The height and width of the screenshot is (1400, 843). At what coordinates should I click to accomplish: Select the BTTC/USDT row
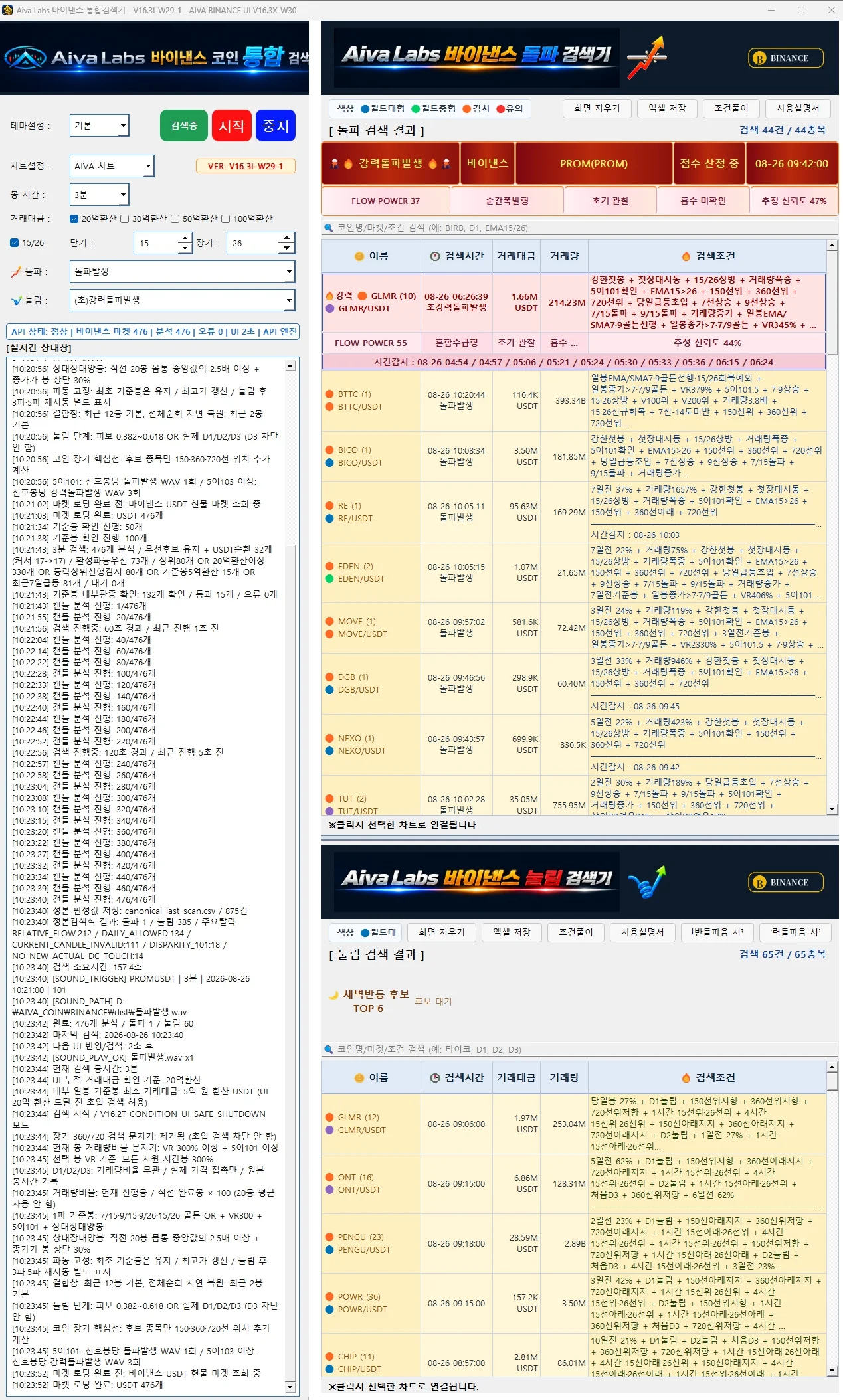click(573, 400)
